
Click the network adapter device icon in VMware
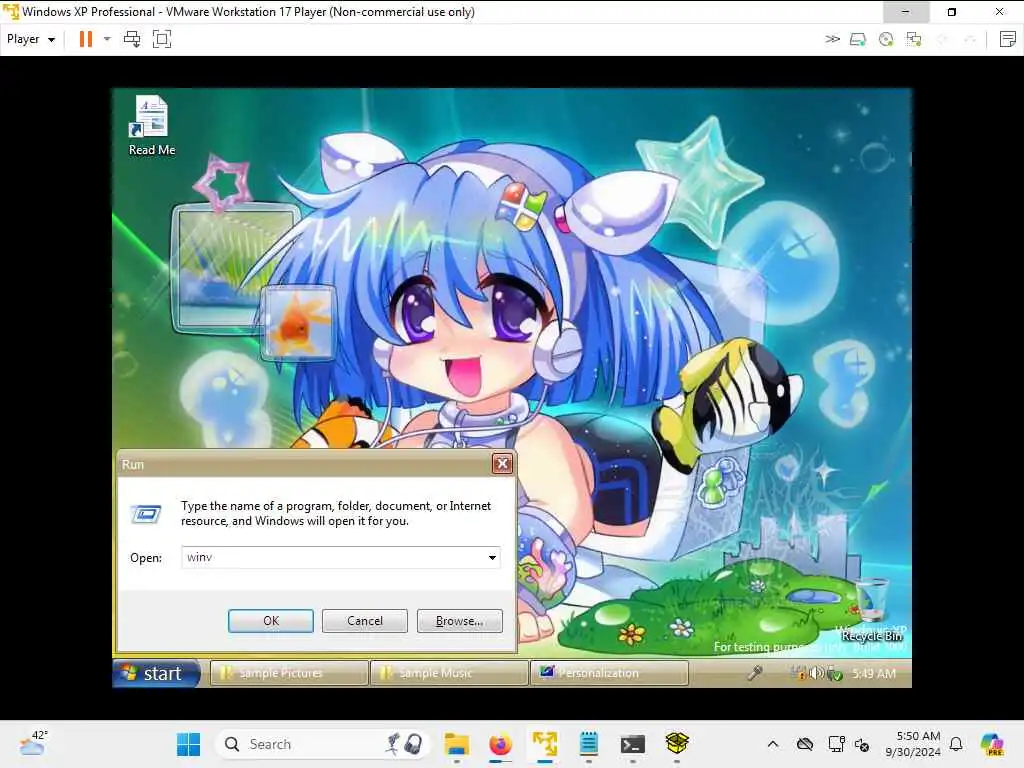(914, 40)
